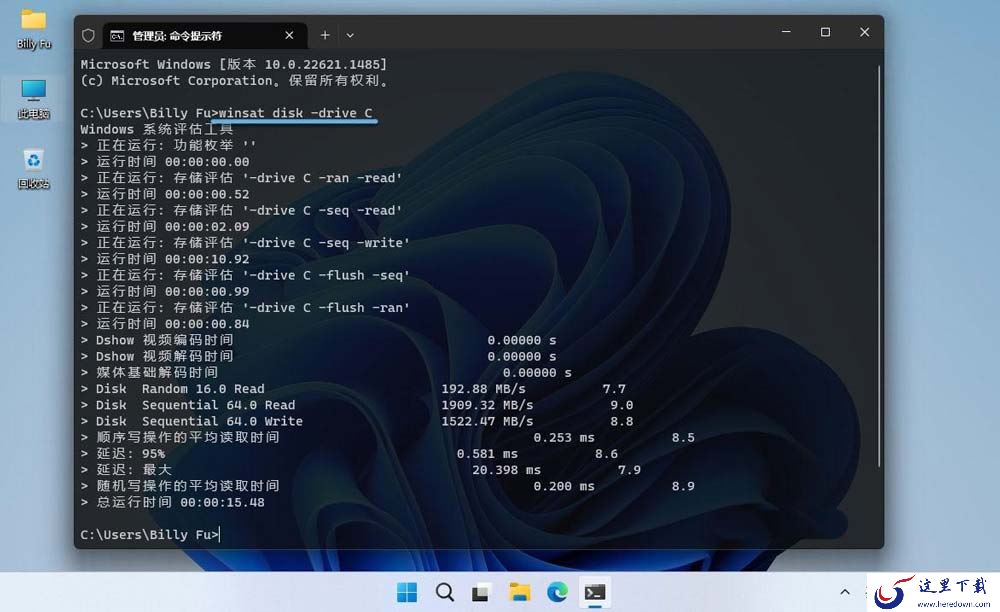The image size is (1000, 612).
Task: Click the 1522.47 MB/s value
Action: click(x=487, y=421)
